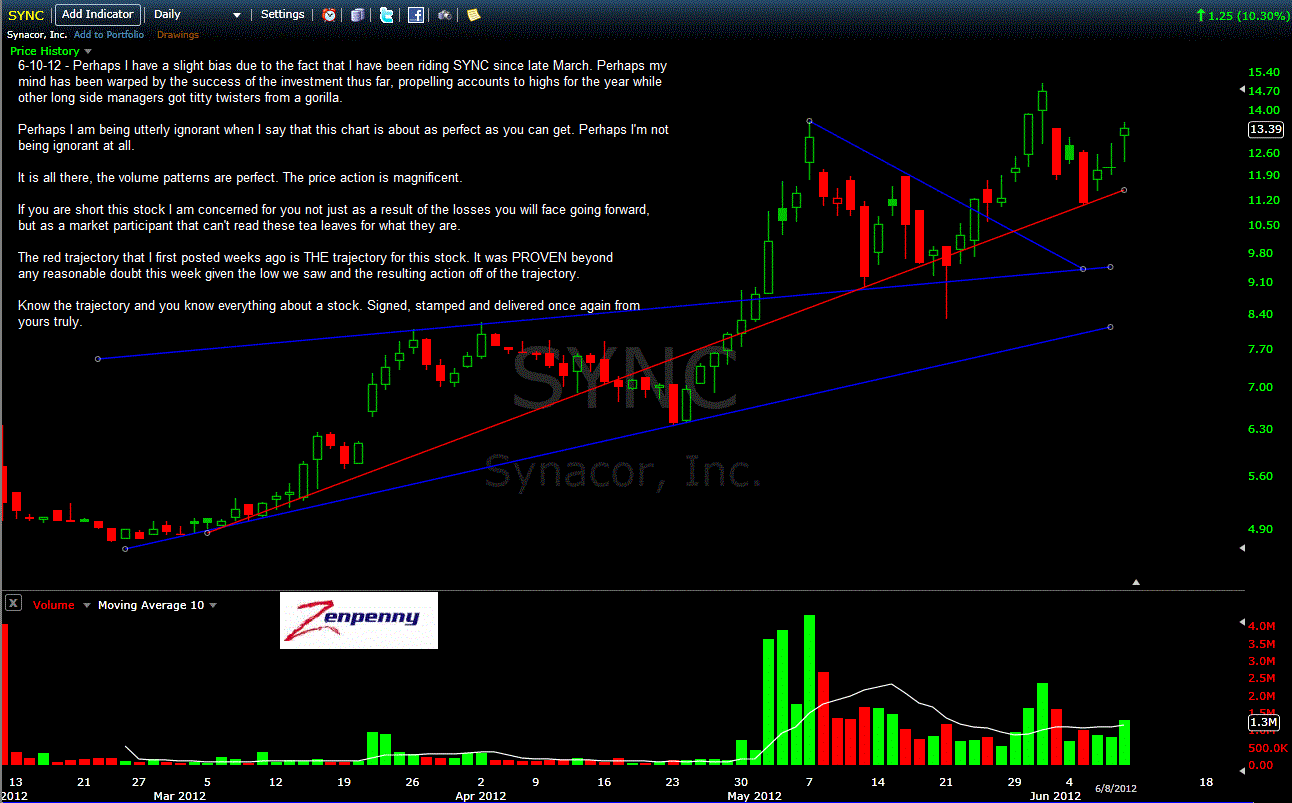The image size is (1292, 803).
Task: Click the Jun 2012 axis label
Action: pyautogui.click(x=1056, y=796)
